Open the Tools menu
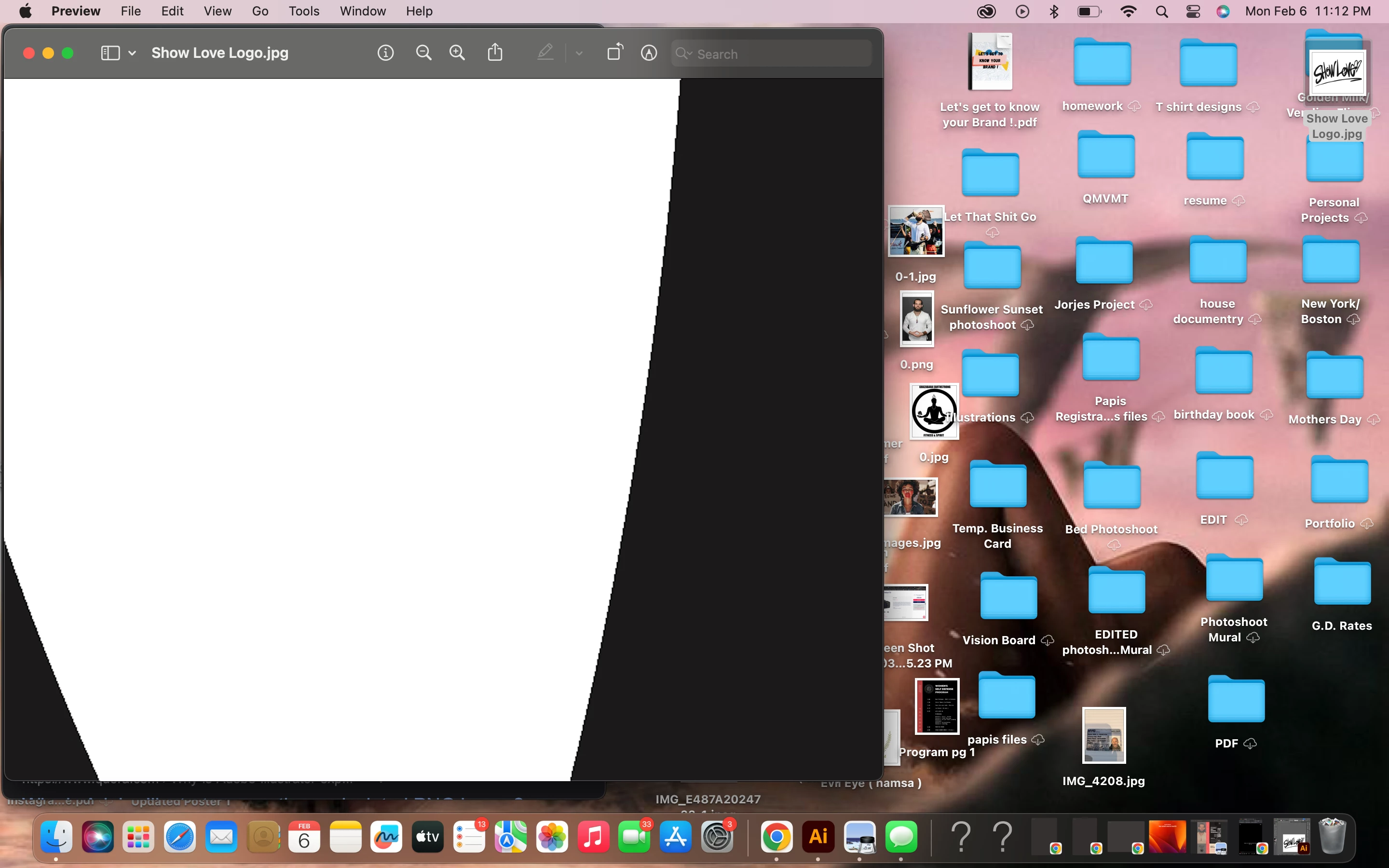Viewport: 1389px width, 868px height. click(304, 12)
